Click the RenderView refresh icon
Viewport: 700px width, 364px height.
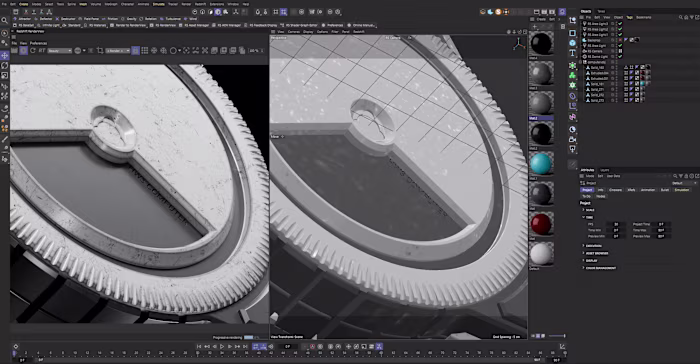33,50
